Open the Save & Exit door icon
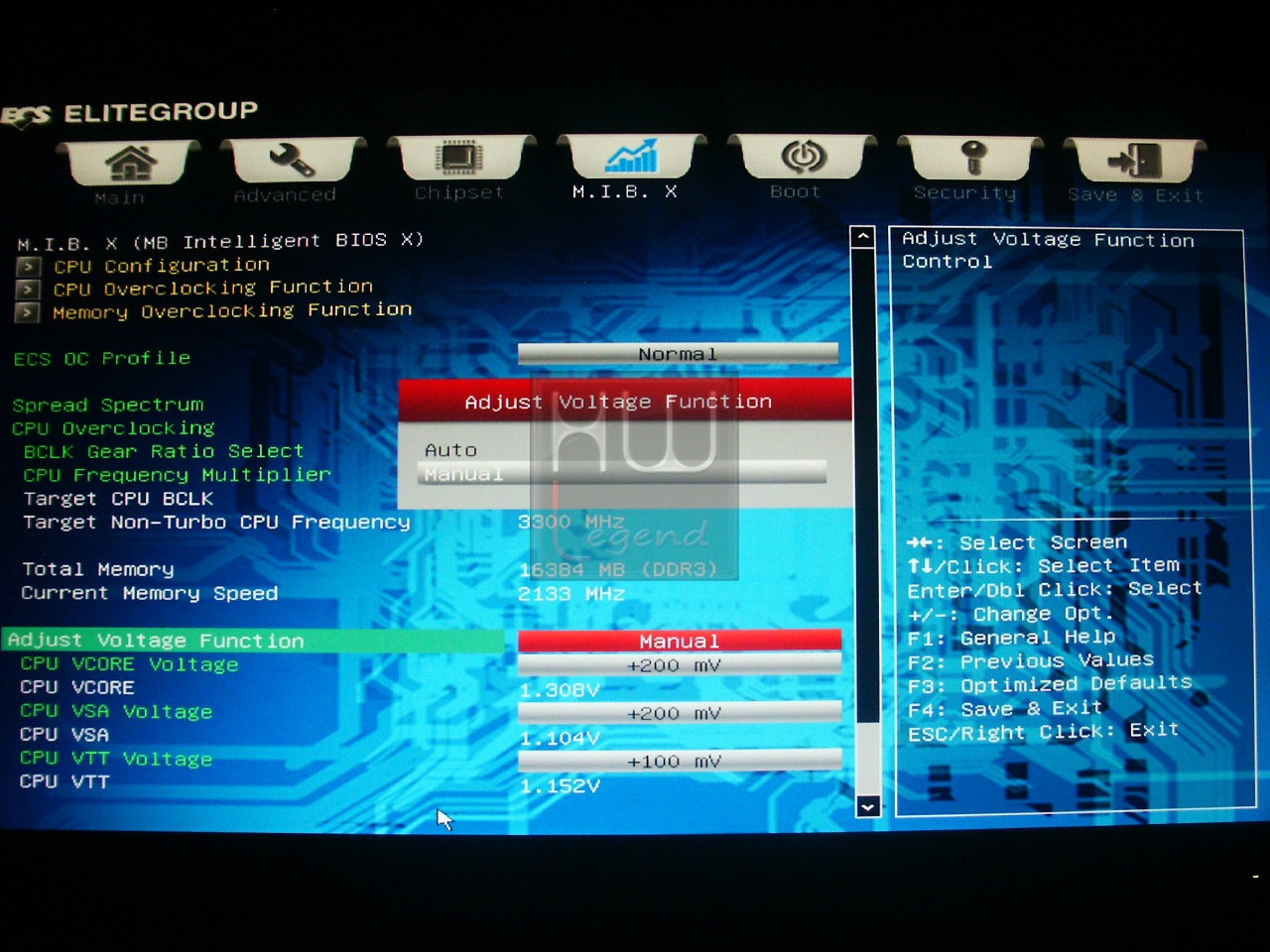Screen dimensions: 1270x952 pos(1135,160)
